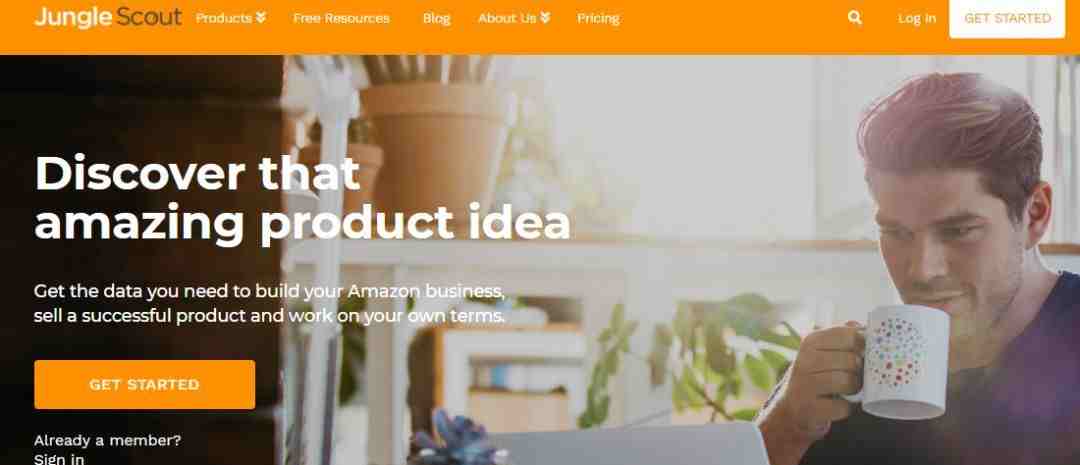This screenshot has width=1080, height=465.
Task: Follow the Sign in link
Action: click(59, 459)
